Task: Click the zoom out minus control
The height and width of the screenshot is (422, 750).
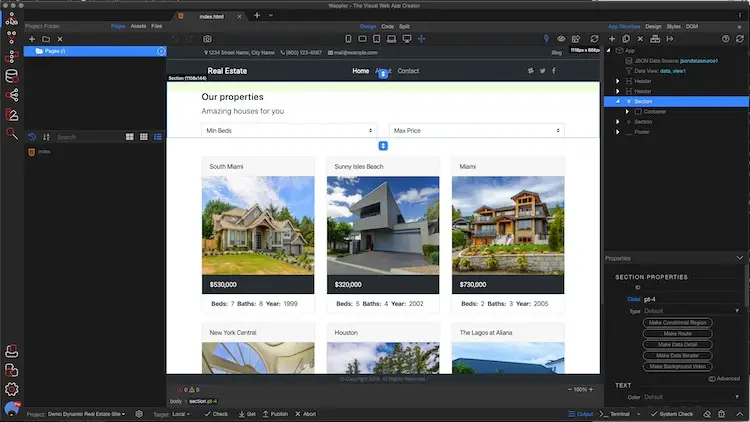Action: (570, 389)
